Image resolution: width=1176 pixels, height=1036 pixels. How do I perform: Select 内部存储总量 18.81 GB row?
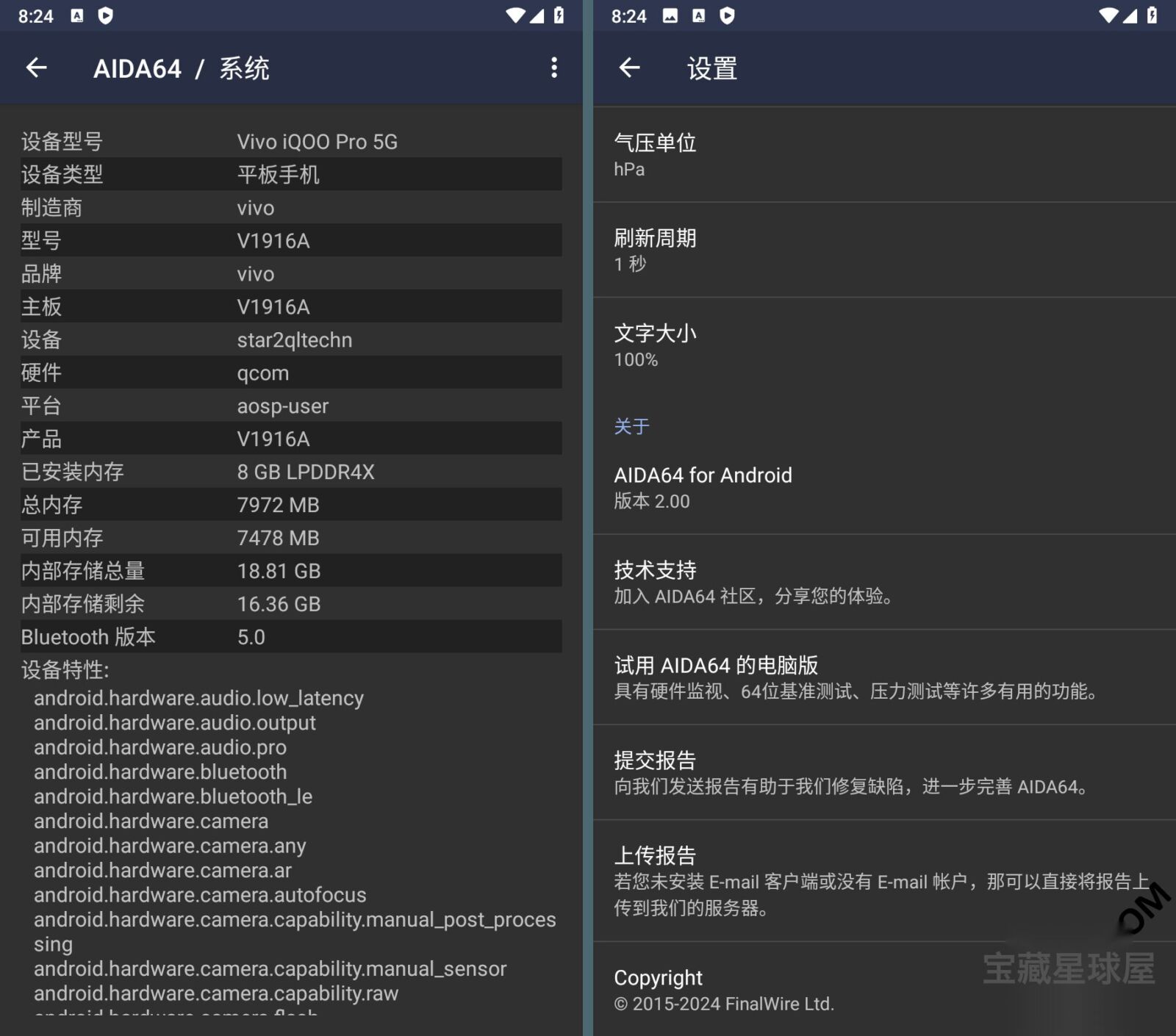click(291, 571)
